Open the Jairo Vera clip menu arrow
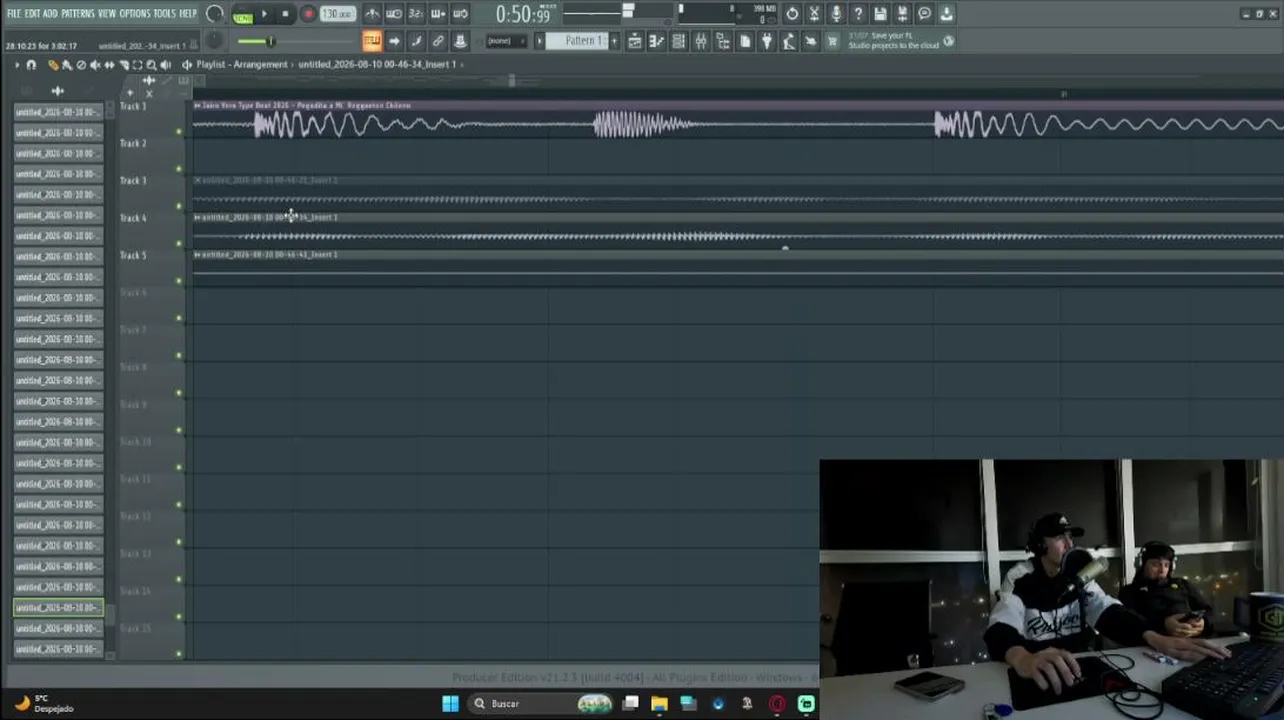 click(x=197, y=105)
